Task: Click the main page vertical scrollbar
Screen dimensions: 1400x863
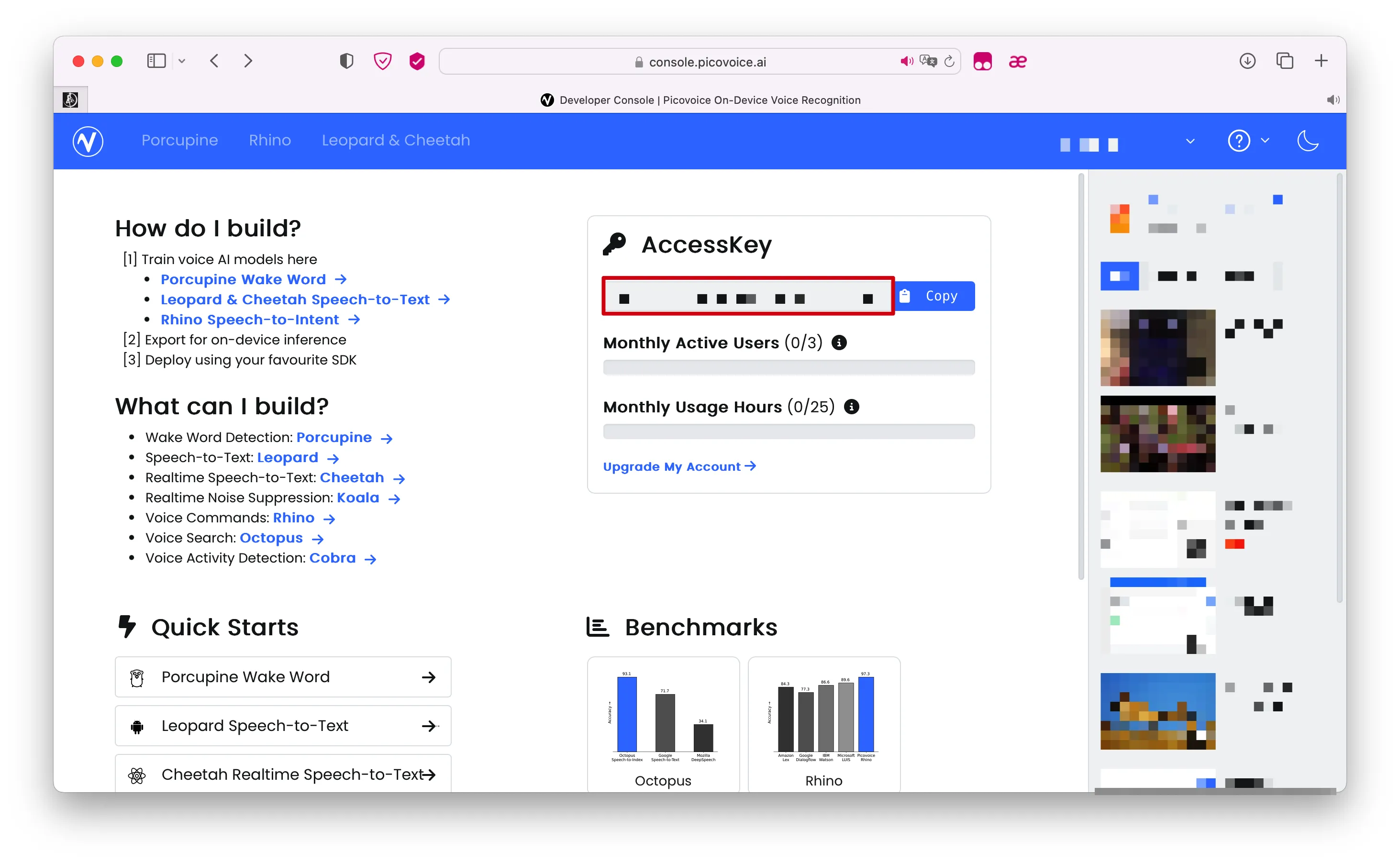Action: 1080,376
